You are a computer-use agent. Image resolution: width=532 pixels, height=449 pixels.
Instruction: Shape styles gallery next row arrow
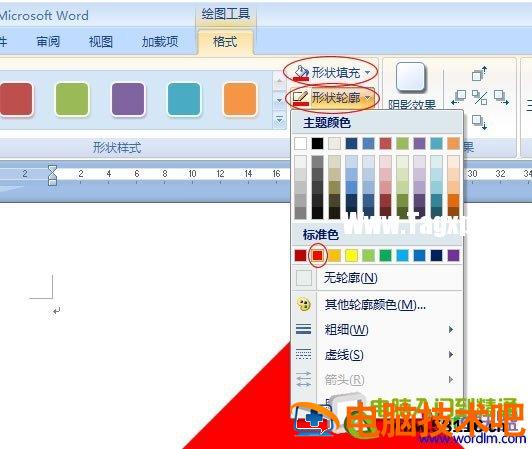tap(279, 100)
